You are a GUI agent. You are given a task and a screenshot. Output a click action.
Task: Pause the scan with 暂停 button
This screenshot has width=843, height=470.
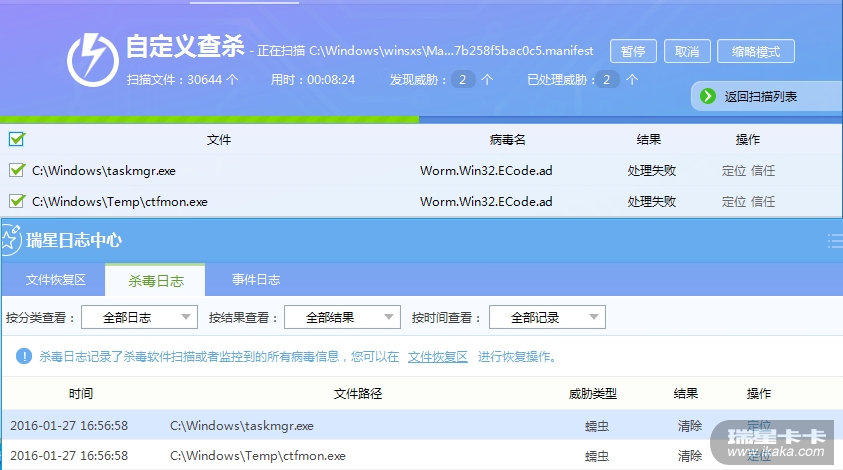[633, 52]
